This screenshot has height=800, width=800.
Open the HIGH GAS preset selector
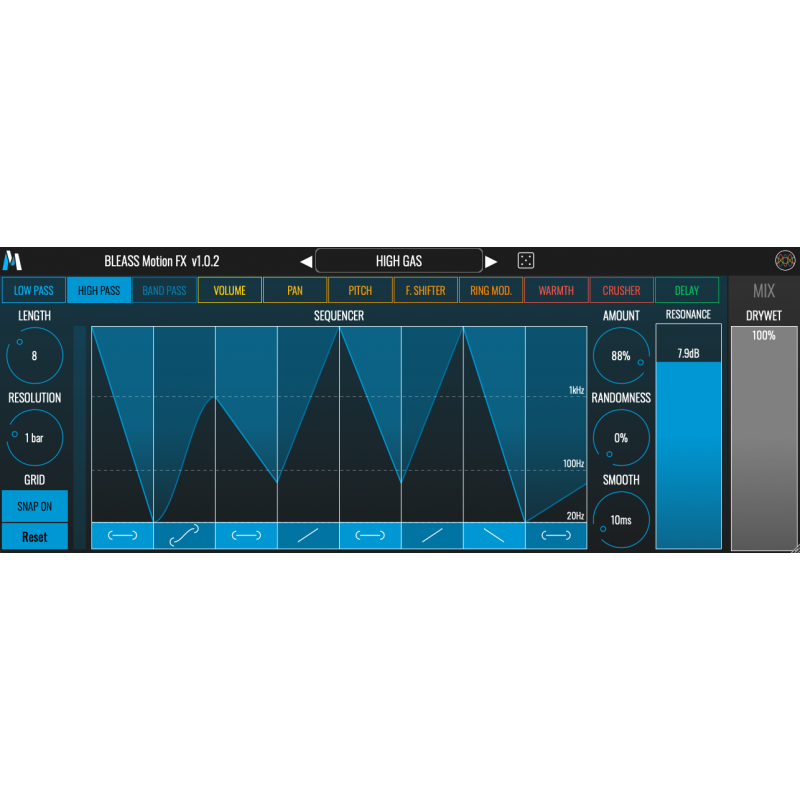pyautogui.click(x=399, y=261)
